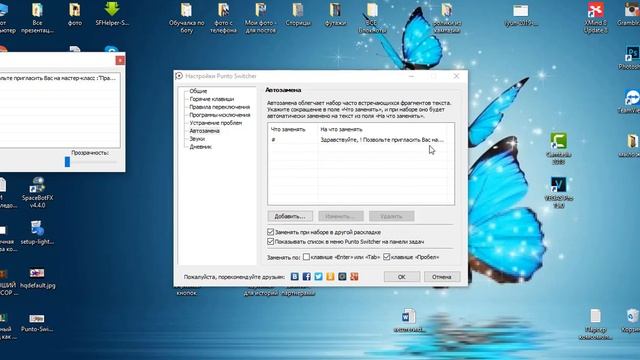The image size is (640, 360).
Task: Launch the Camtasia desktop shortcut
Action: (558, 149)
